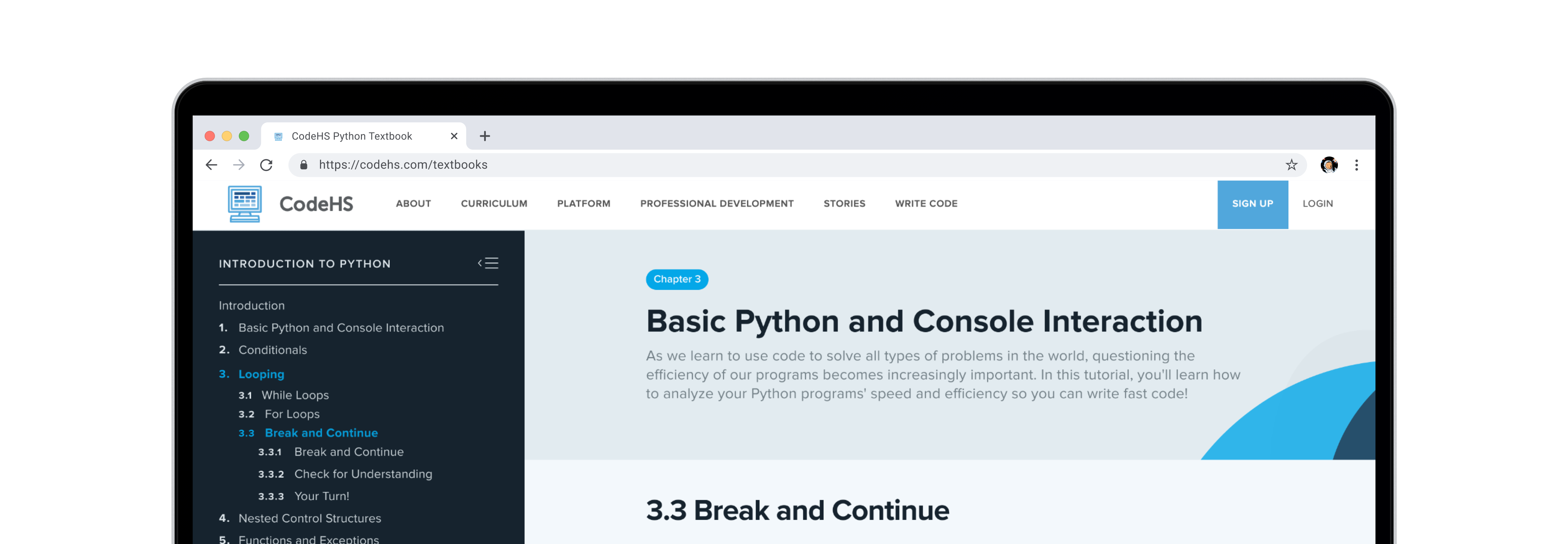
Task: Click the Login link
Action: 1317,204
